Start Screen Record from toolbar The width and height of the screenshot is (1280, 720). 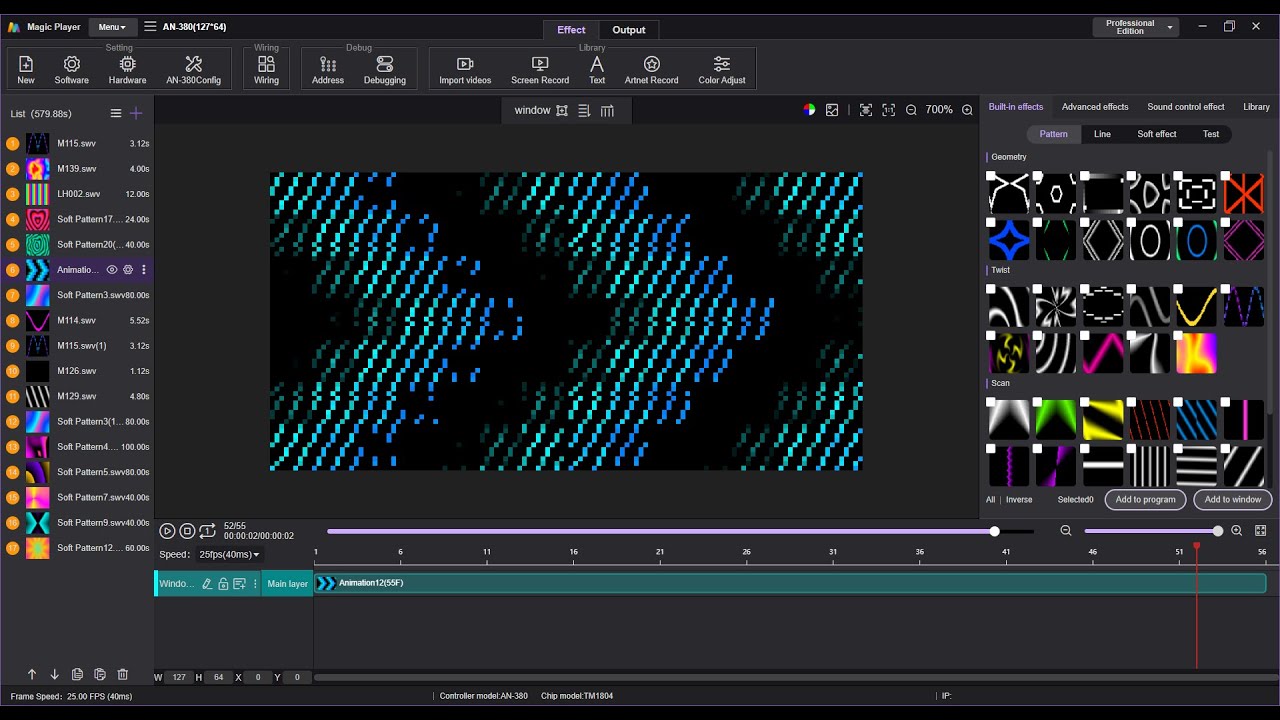click(x=540, y=69)
